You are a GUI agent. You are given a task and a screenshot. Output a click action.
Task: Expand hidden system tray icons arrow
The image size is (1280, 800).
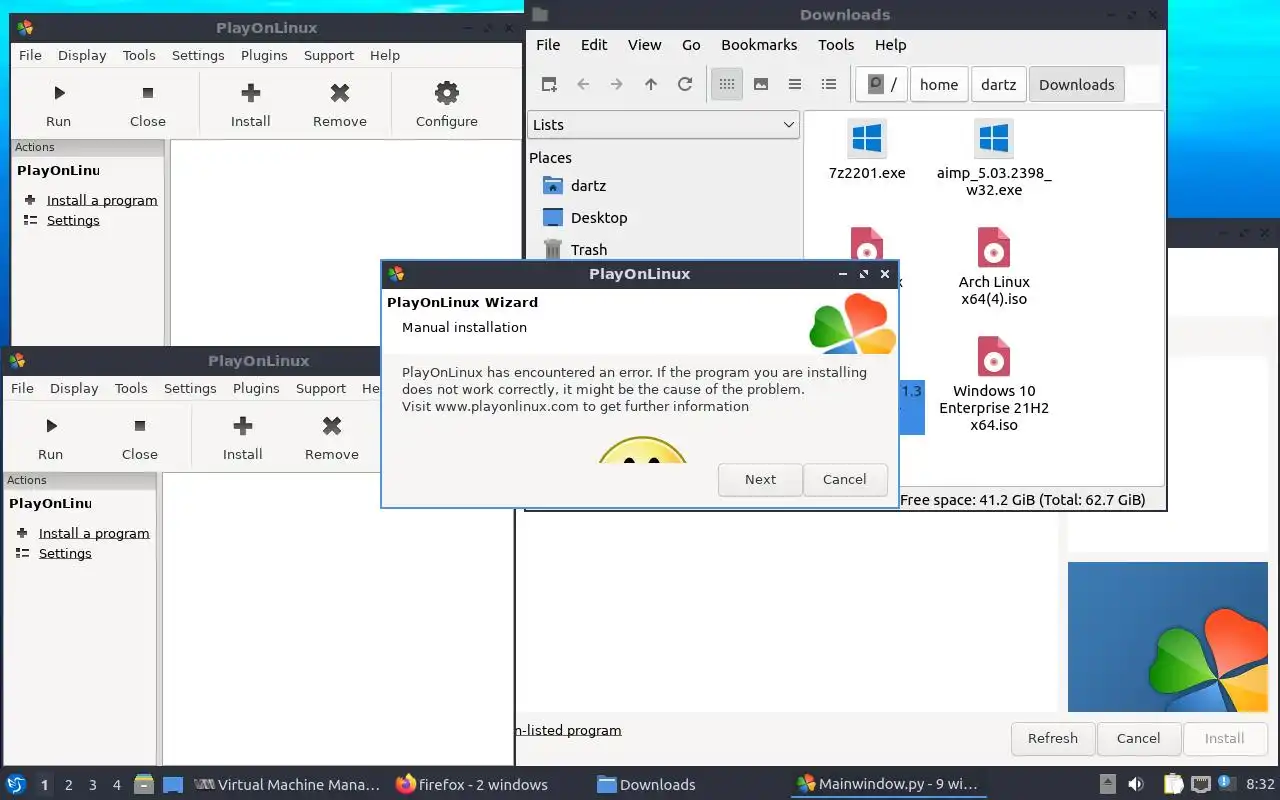[x=1107, y=785]
